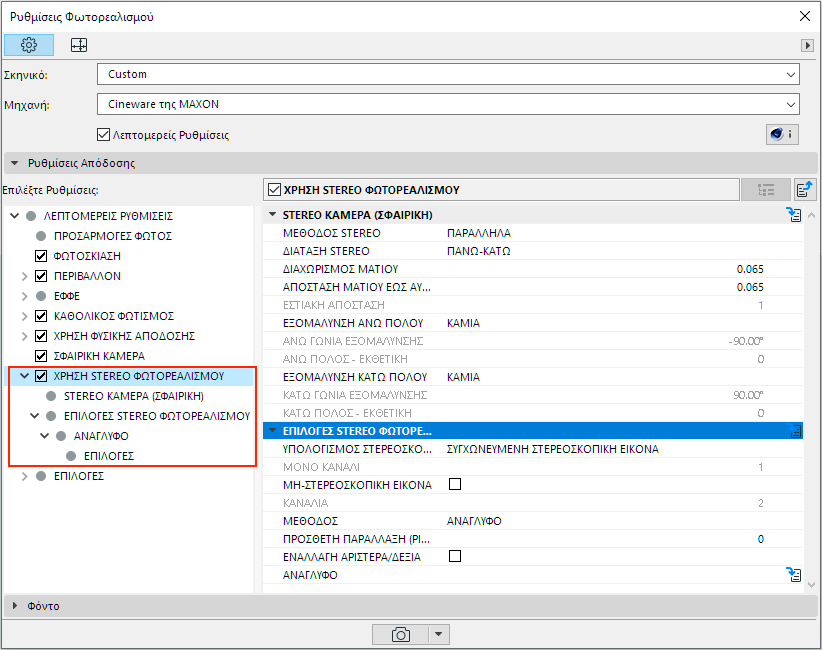The image size is (822, 650).
Task: Click icon in ΕΠΙΛΟΓΕΣ STEREO ΦΩΤΟΡΕ... header
Action: pyautogui.click(x=795, y=431)
